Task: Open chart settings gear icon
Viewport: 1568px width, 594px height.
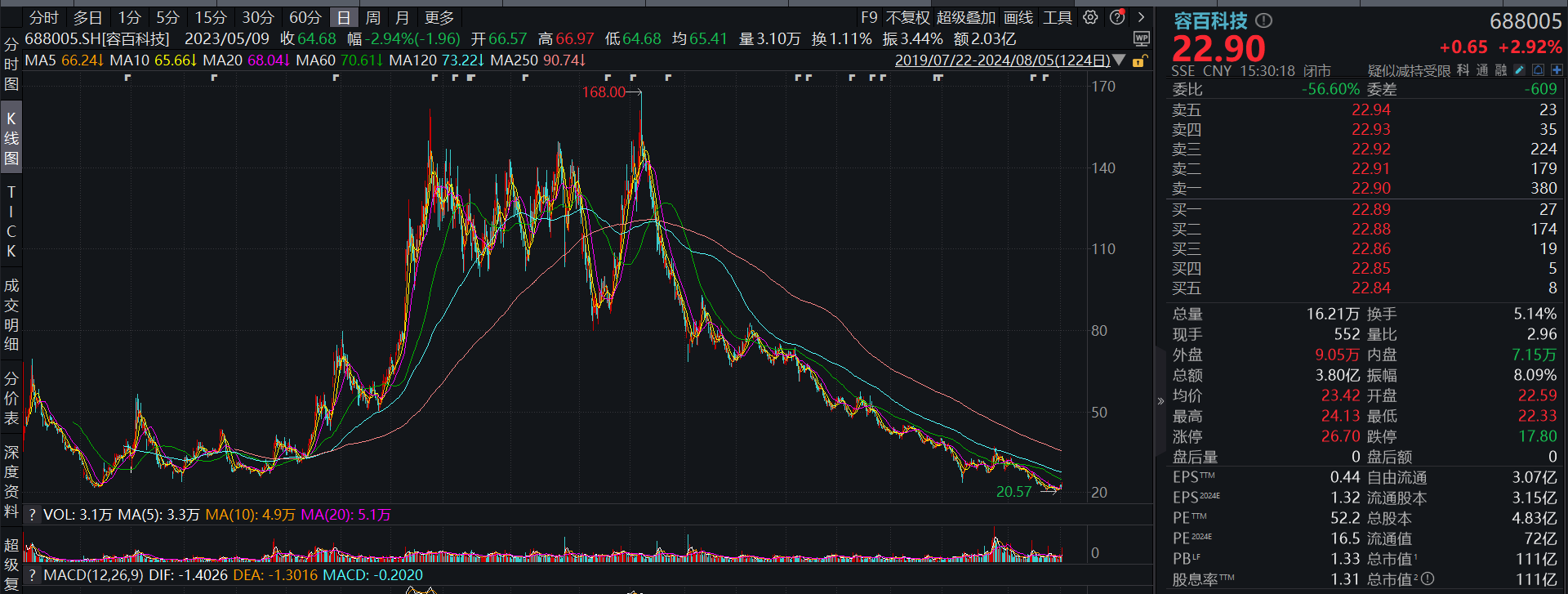Action: tap(1090, 17)
